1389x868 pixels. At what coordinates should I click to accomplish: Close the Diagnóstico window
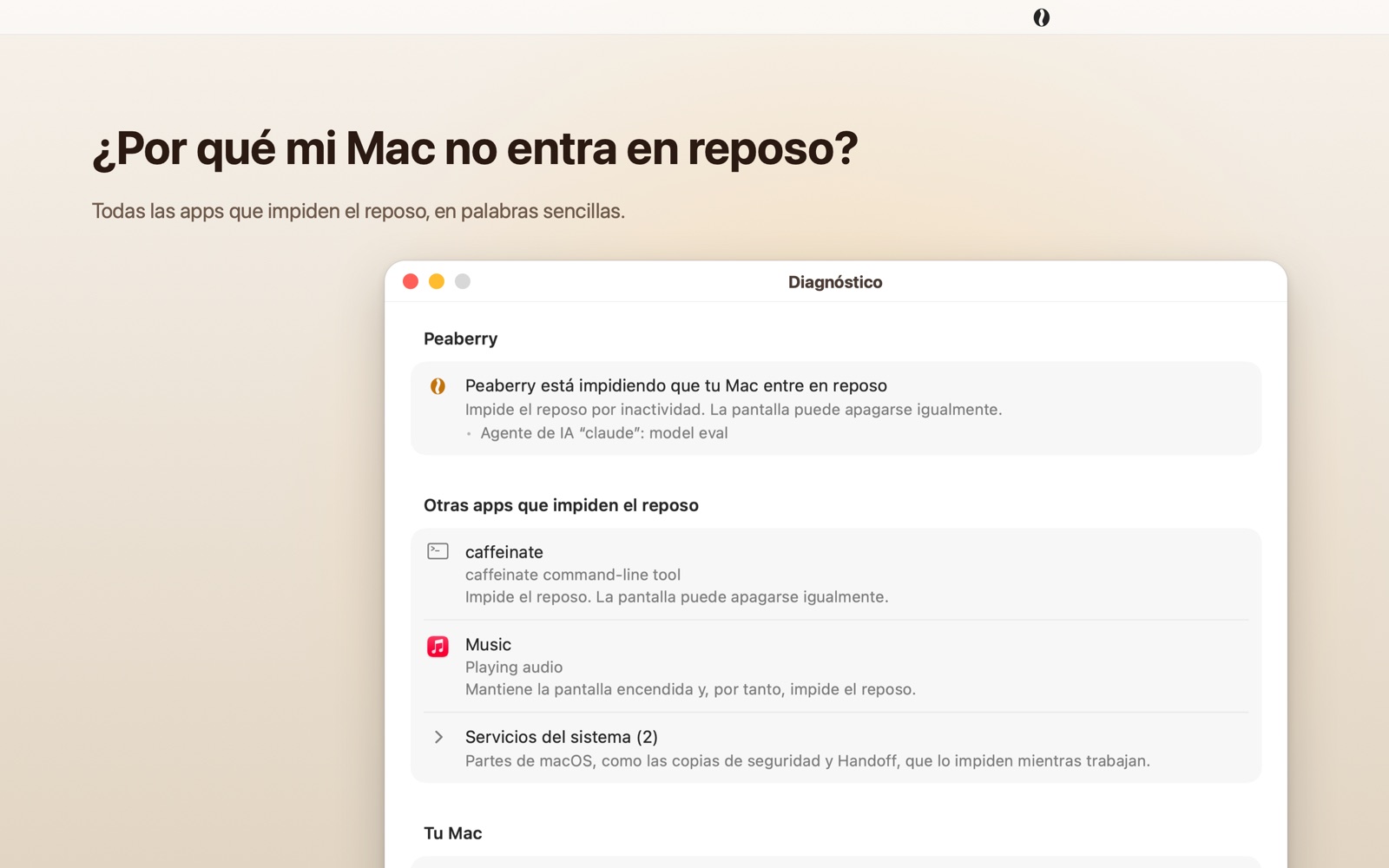click(x=411, y=281)
